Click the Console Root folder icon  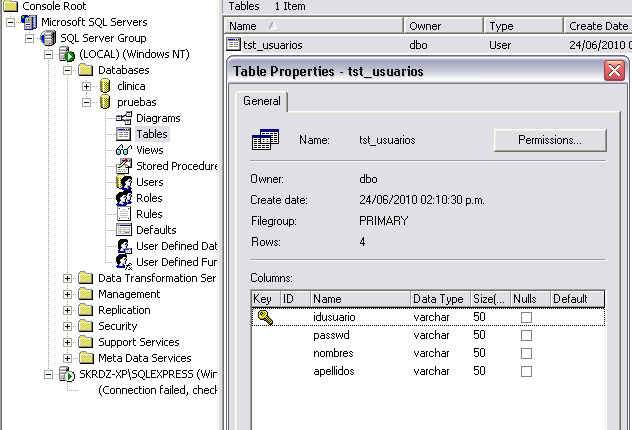click(x=10, y=6)
